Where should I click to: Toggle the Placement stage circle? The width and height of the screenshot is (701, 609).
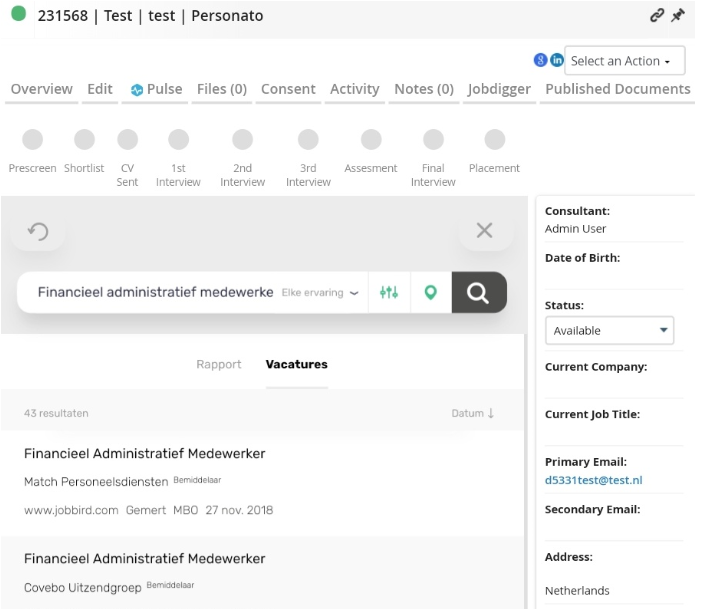point(494,140)
